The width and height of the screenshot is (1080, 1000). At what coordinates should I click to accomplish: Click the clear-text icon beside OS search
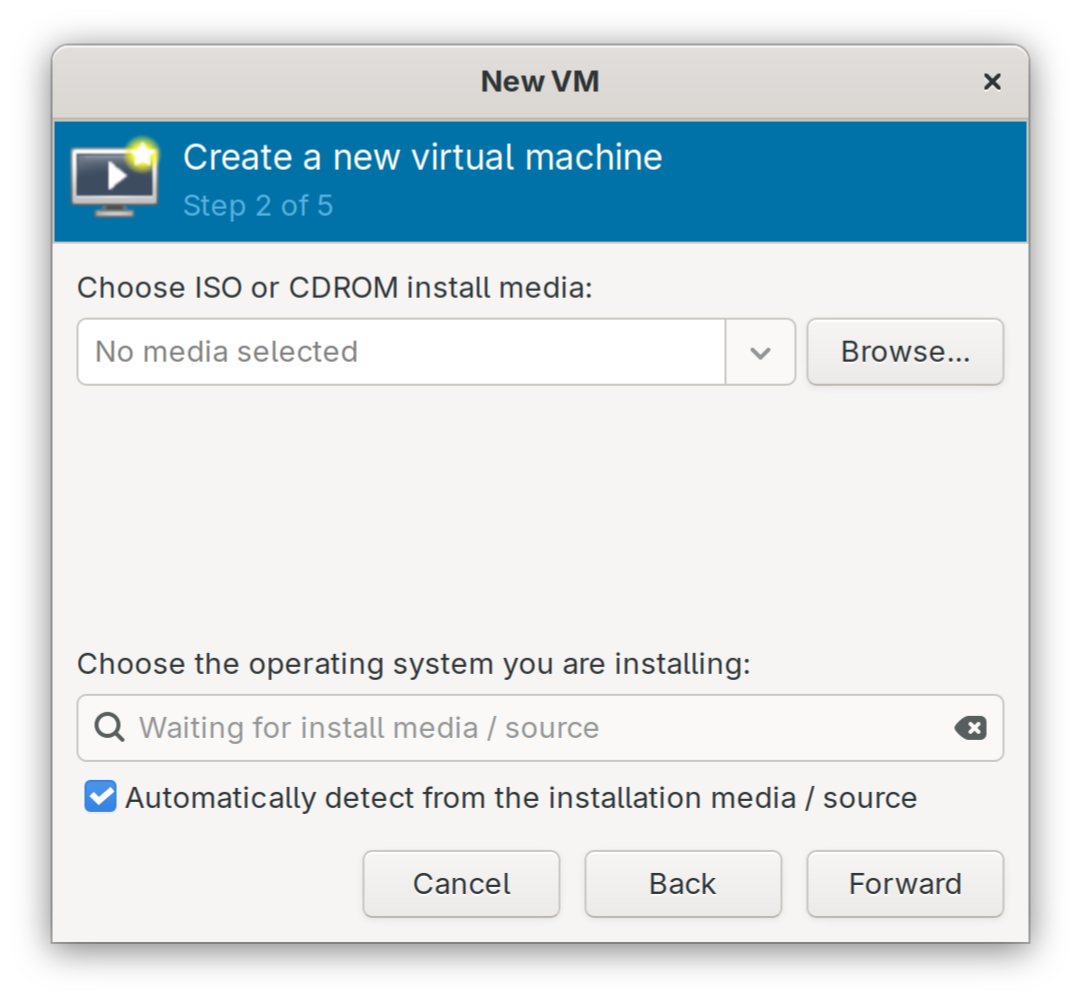(970, 728)
